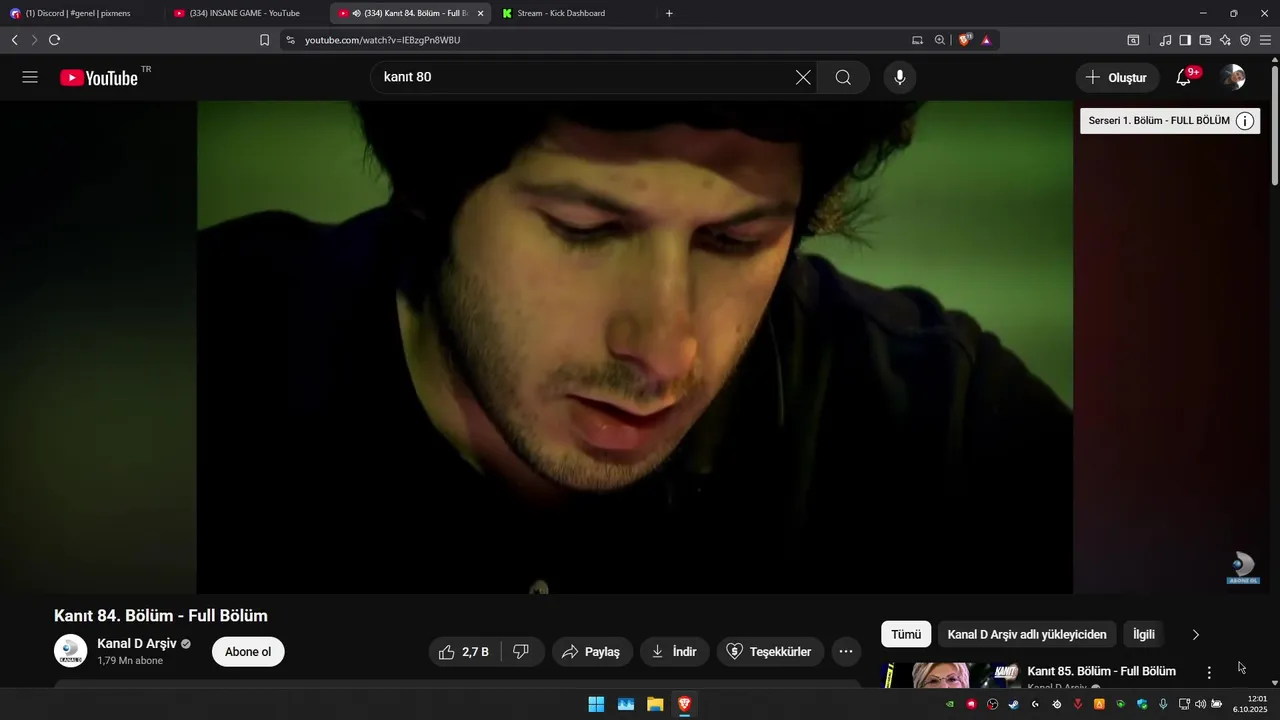Show more filter chips with arrow
The image size is (1280, 720).
1195,634
